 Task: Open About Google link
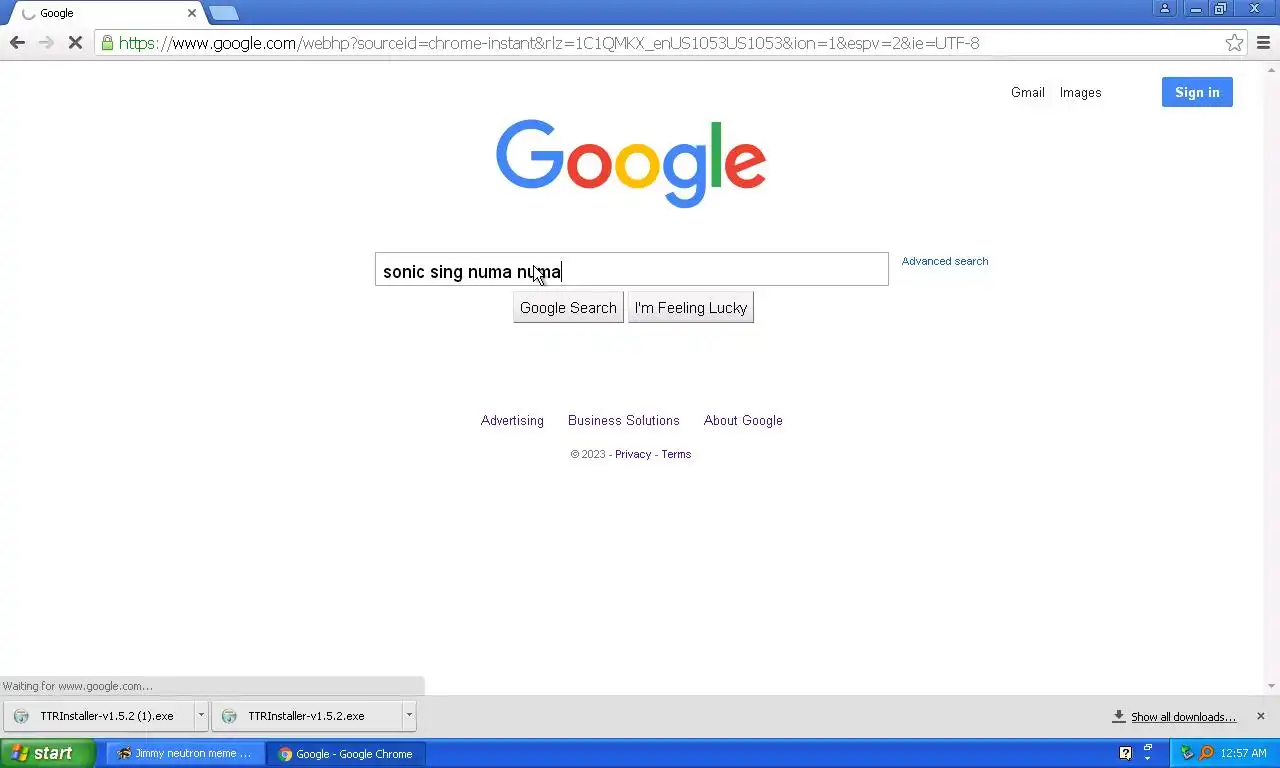[743, 420]
